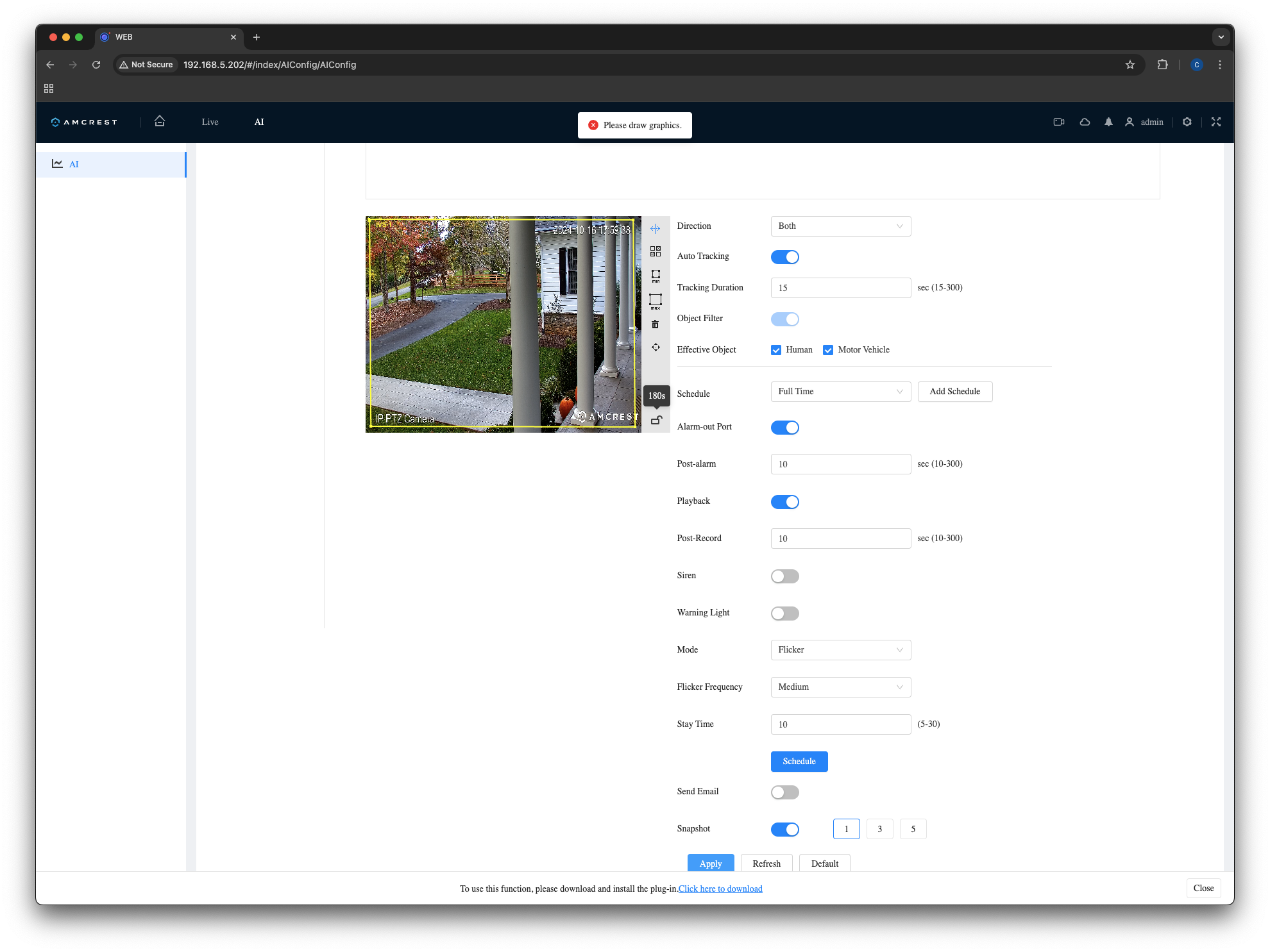Open the alarm bell notifications
The width and height of the screenshot is (1270, 952).
[x=1108, y=122]
